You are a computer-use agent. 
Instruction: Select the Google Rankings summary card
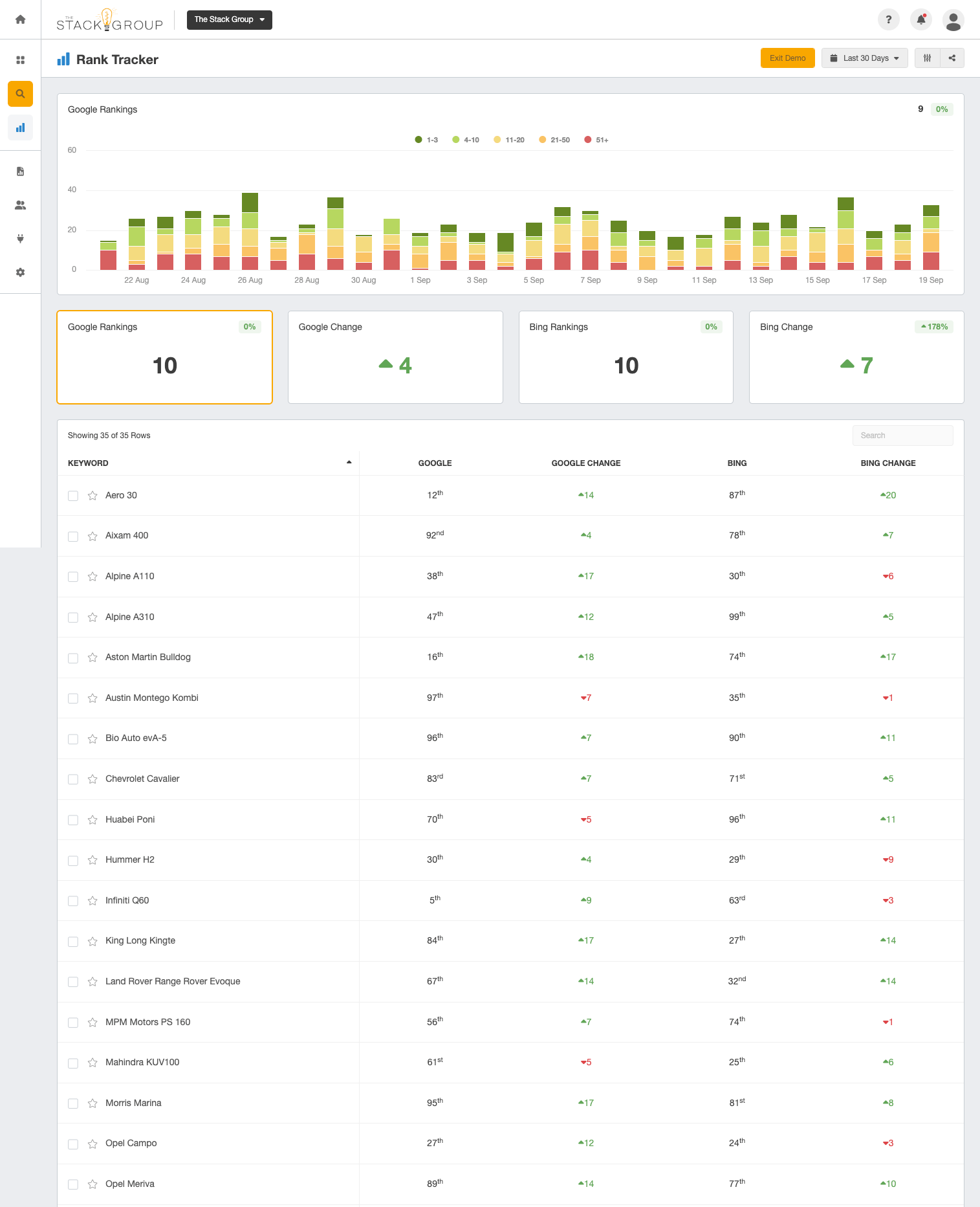point(164,357)
